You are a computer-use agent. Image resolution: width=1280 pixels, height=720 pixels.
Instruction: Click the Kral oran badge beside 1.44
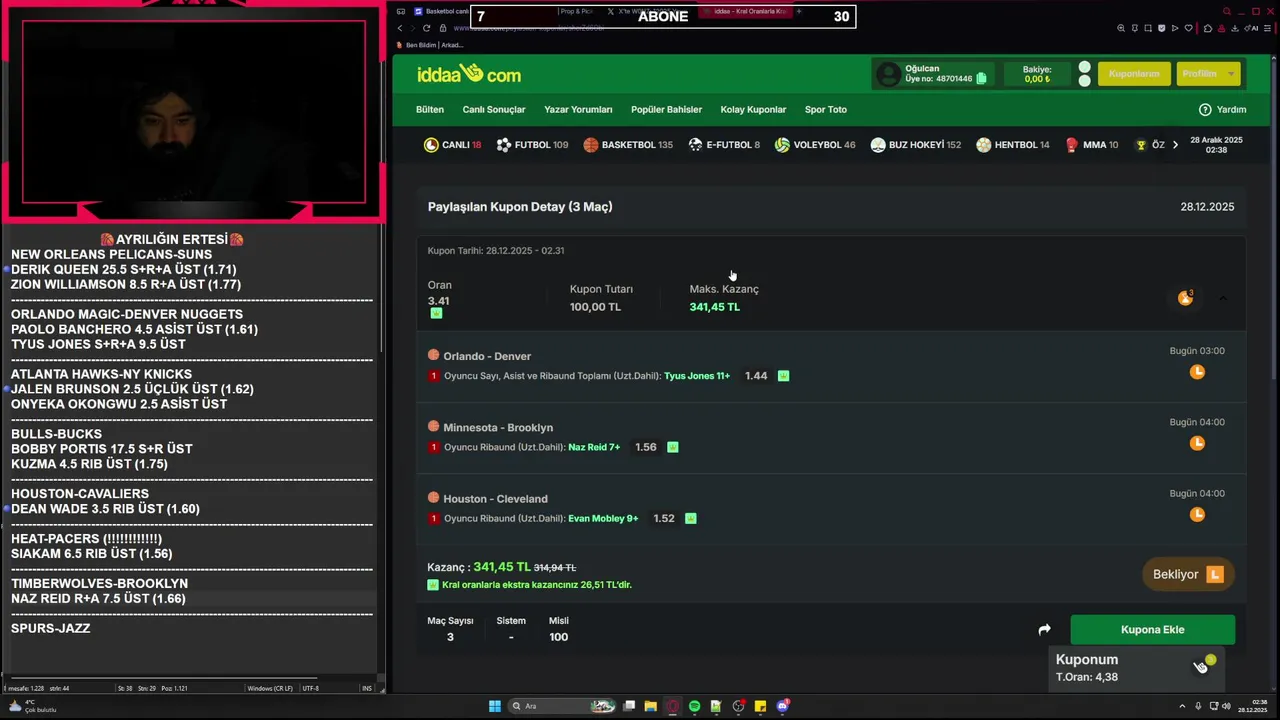pos(783,376)
